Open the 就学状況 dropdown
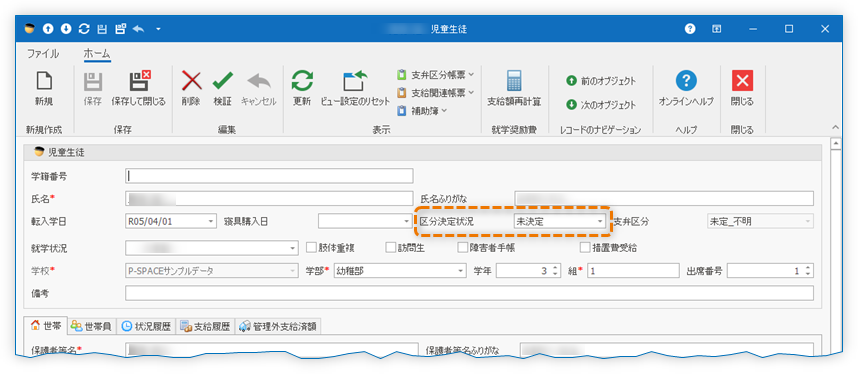This screenshot has width=858, height=374. coord(293,248)
